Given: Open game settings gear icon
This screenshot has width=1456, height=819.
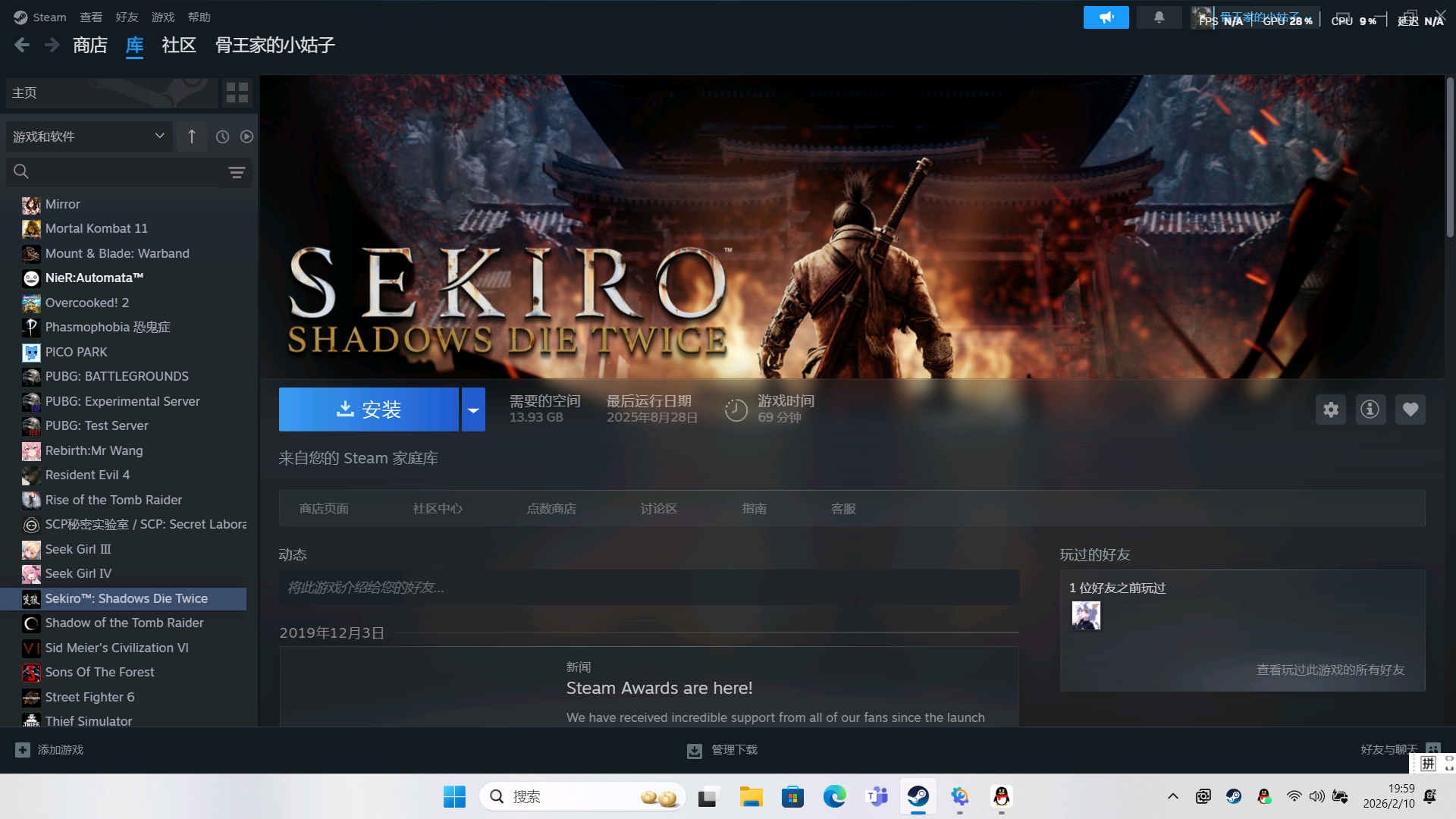Looking at the screenshot, I should point(1331,409).
